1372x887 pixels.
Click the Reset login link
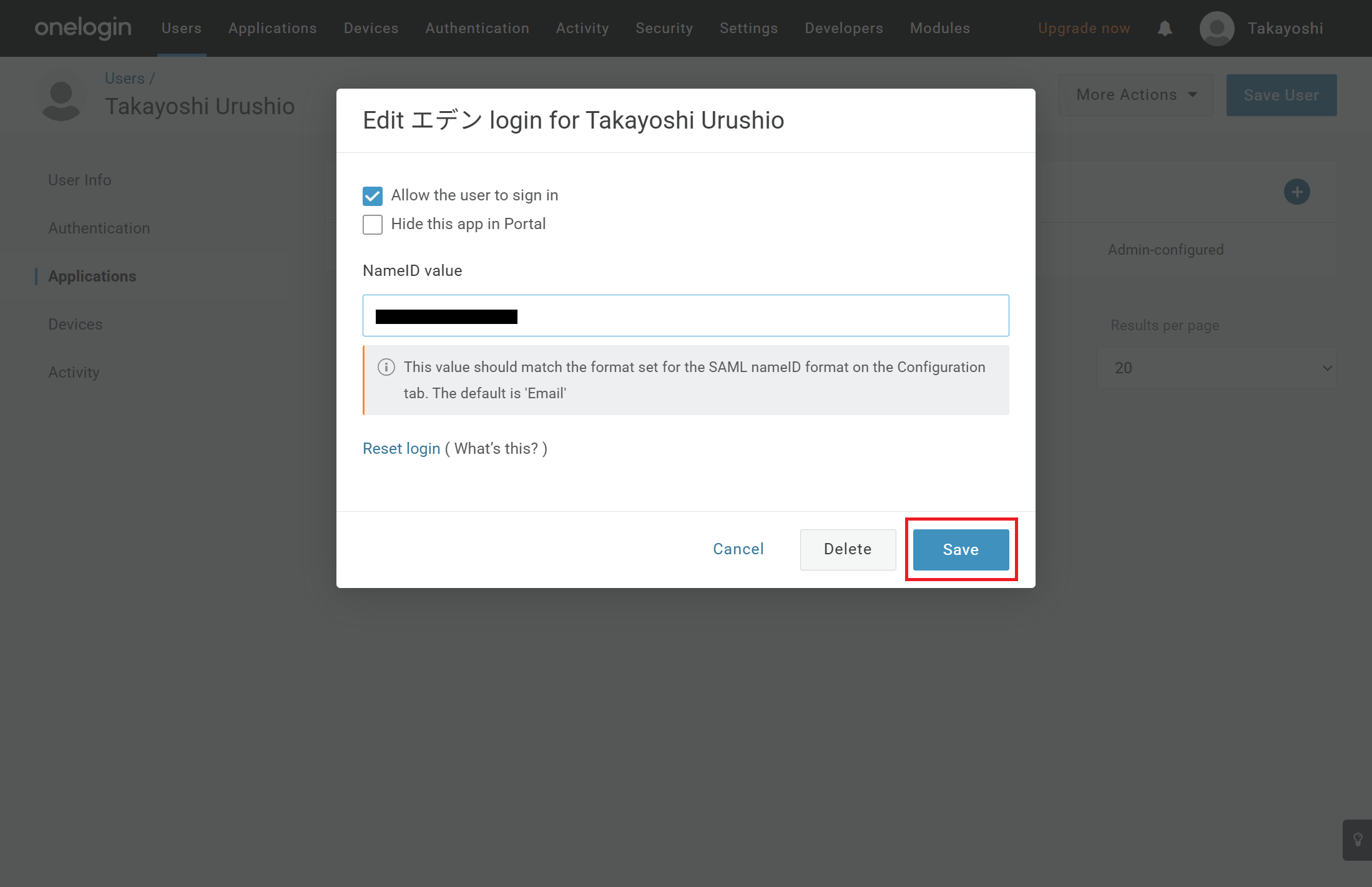(401, 449)
